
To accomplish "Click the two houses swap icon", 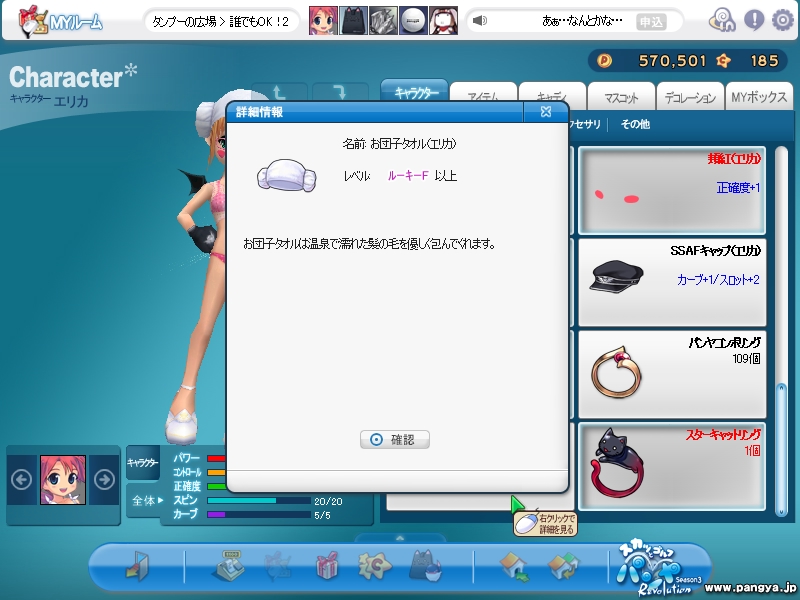I will [x=563, y=566].
